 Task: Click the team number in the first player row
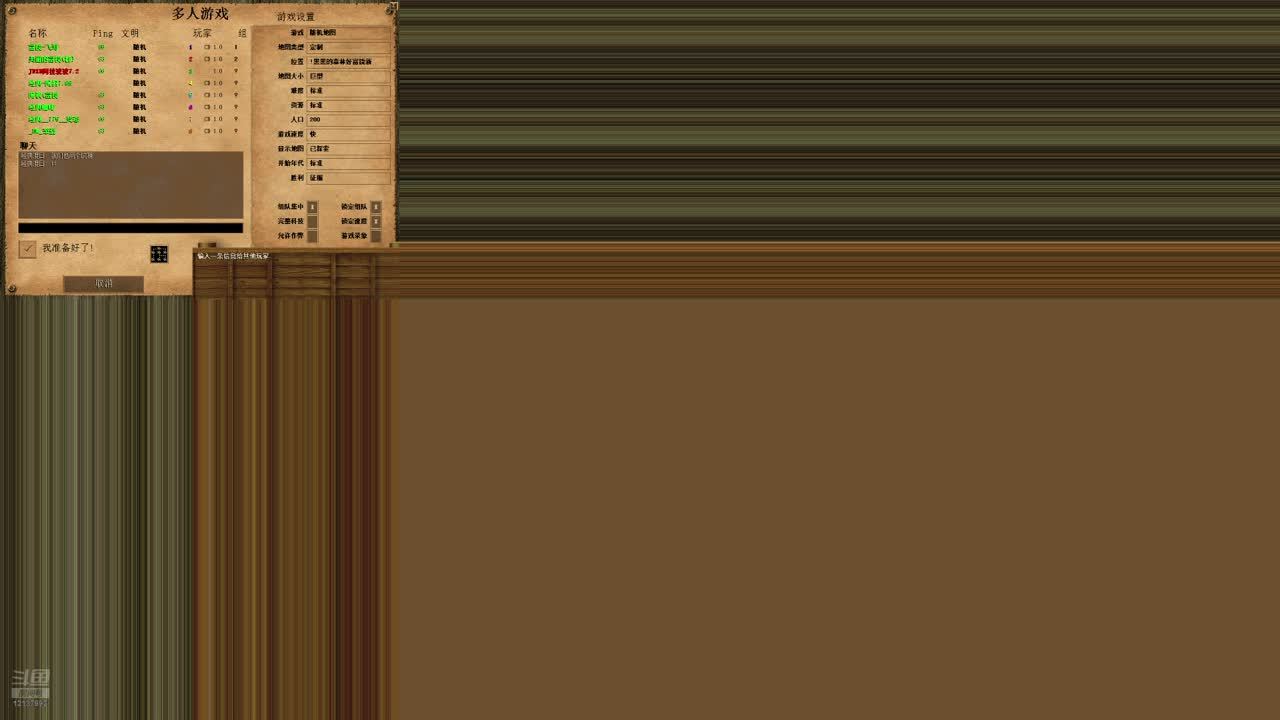pos(236,47)
